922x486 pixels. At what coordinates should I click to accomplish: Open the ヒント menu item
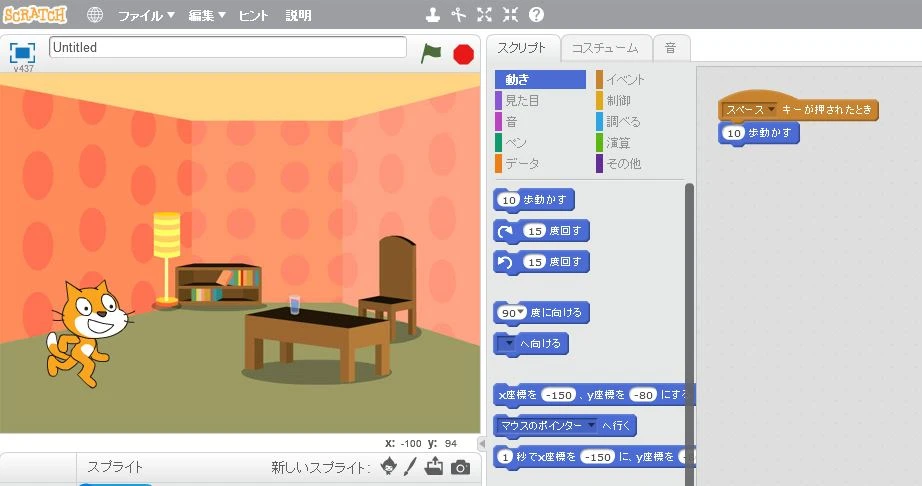(x=253, y=15)
